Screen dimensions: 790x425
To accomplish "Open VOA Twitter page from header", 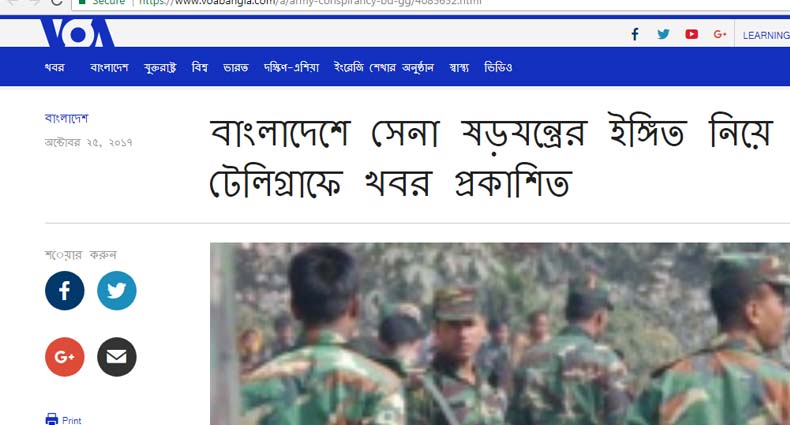I will click(664, 34).
